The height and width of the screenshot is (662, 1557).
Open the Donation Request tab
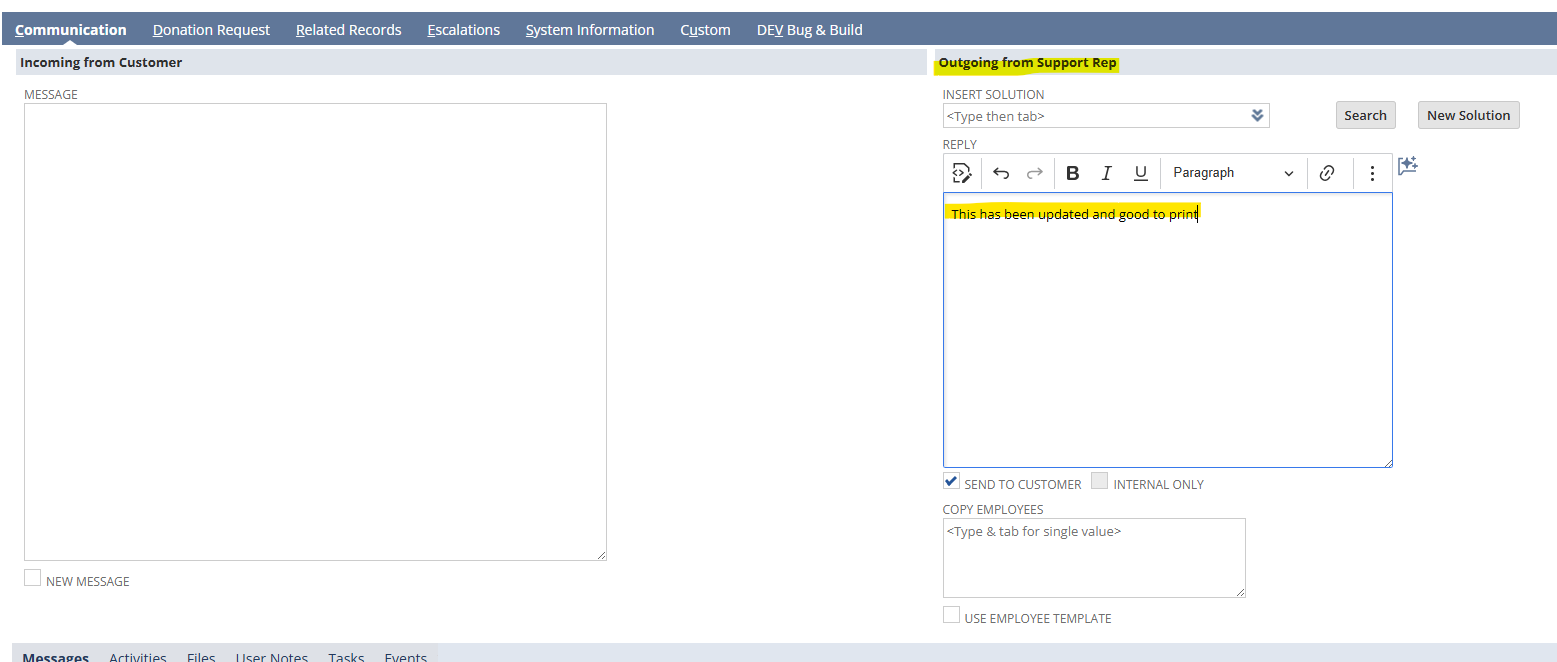point(211,30)
